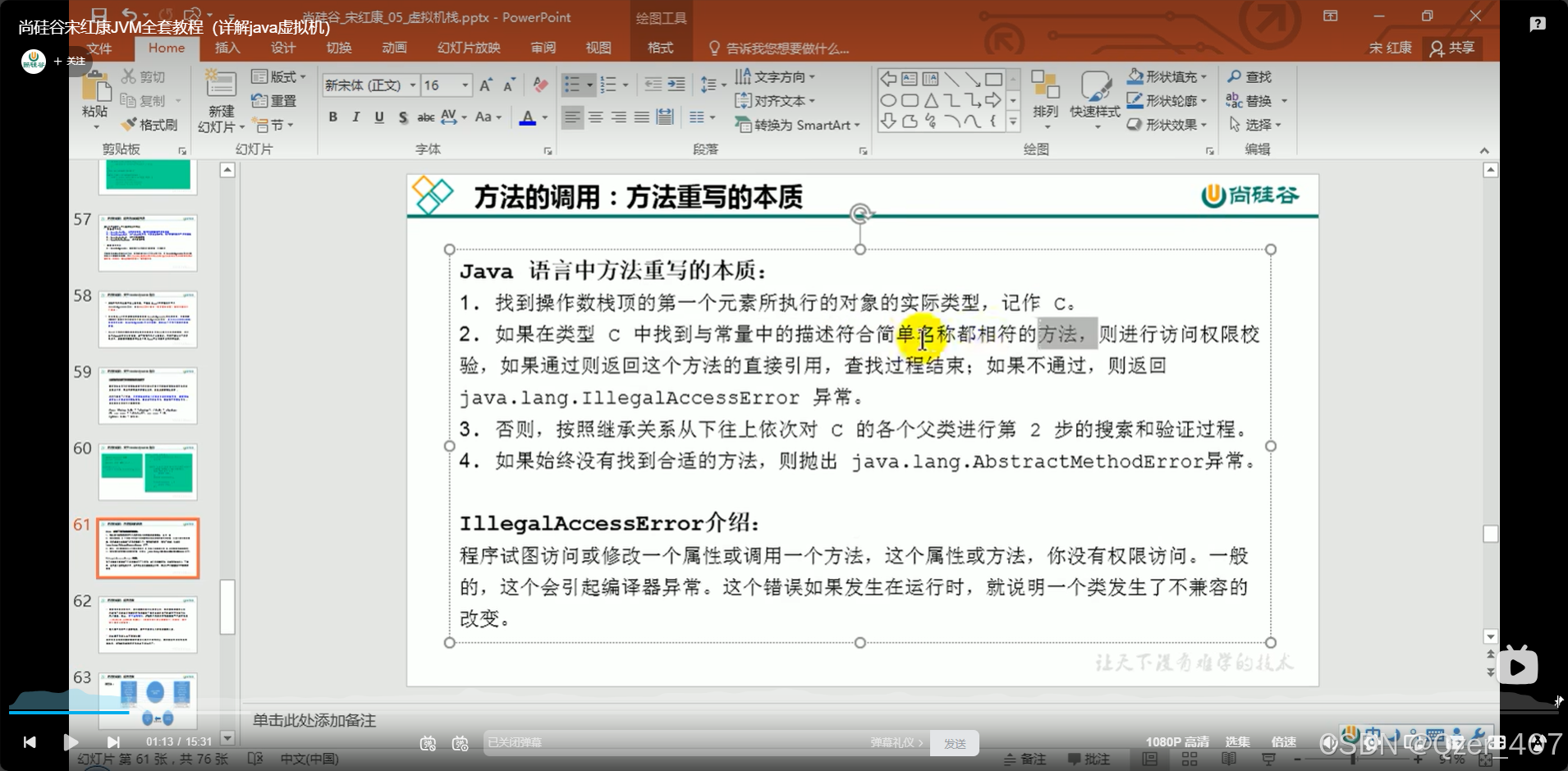Open the Align Text (对齐文本) dropdown
The width and height of the screenshot is (1568, 771).
(x=775, y=101)
